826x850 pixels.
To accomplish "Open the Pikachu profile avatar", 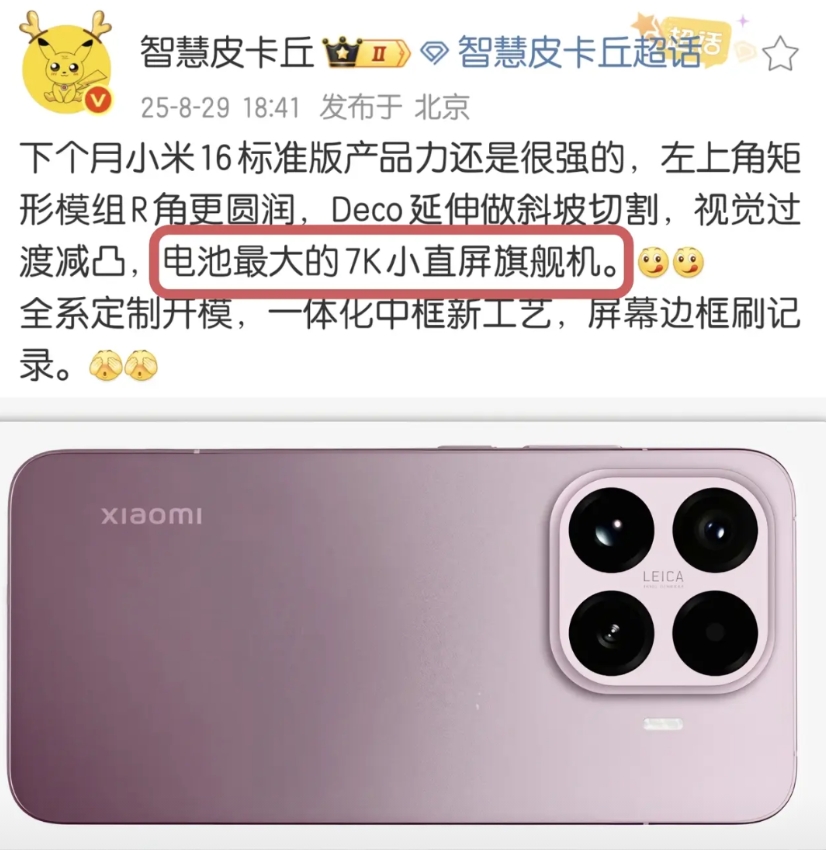I will click(x=65, y=64).
